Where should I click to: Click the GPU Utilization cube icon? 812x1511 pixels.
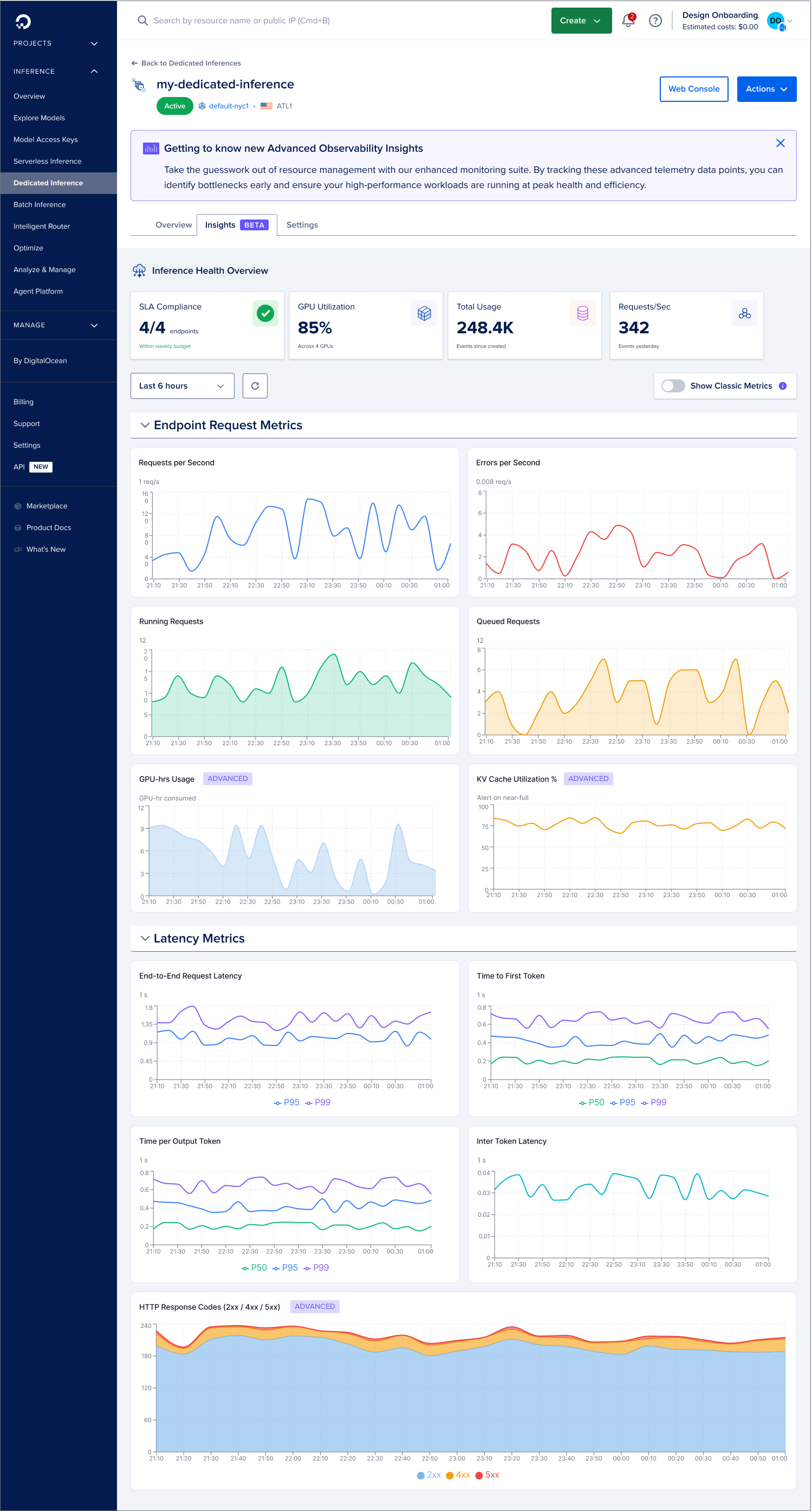424,313
